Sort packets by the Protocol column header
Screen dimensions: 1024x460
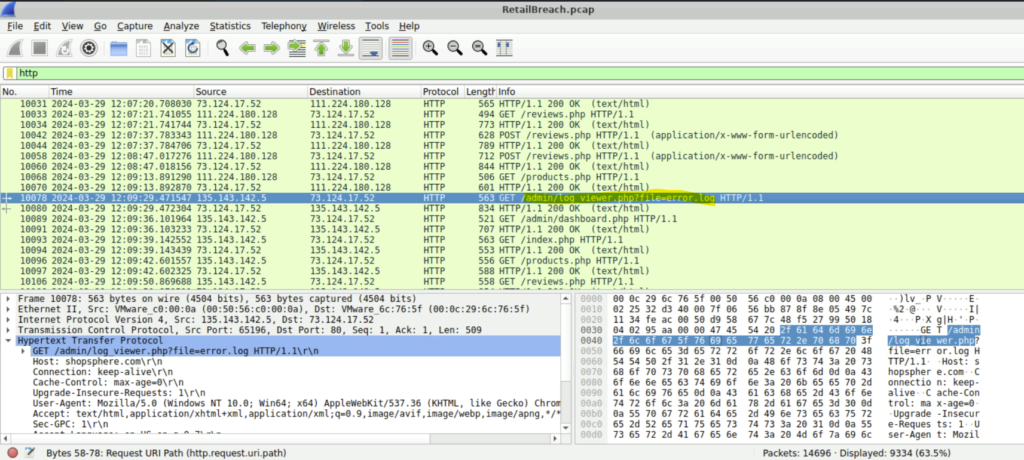440,92
